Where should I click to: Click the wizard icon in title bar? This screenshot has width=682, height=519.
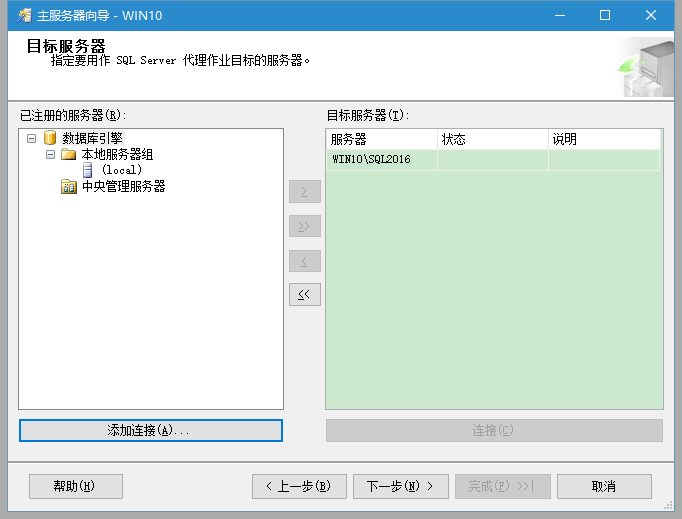(x=24, y=15)
